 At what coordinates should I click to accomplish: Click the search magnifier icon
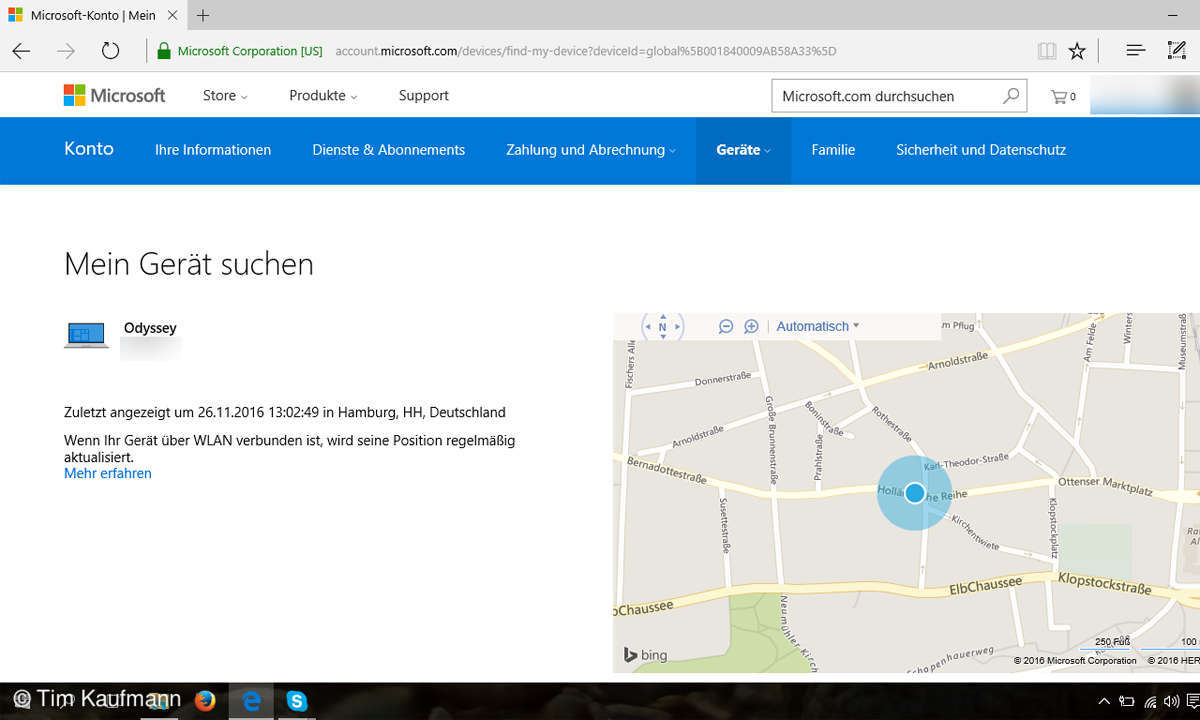click(x=1011, y=96)
